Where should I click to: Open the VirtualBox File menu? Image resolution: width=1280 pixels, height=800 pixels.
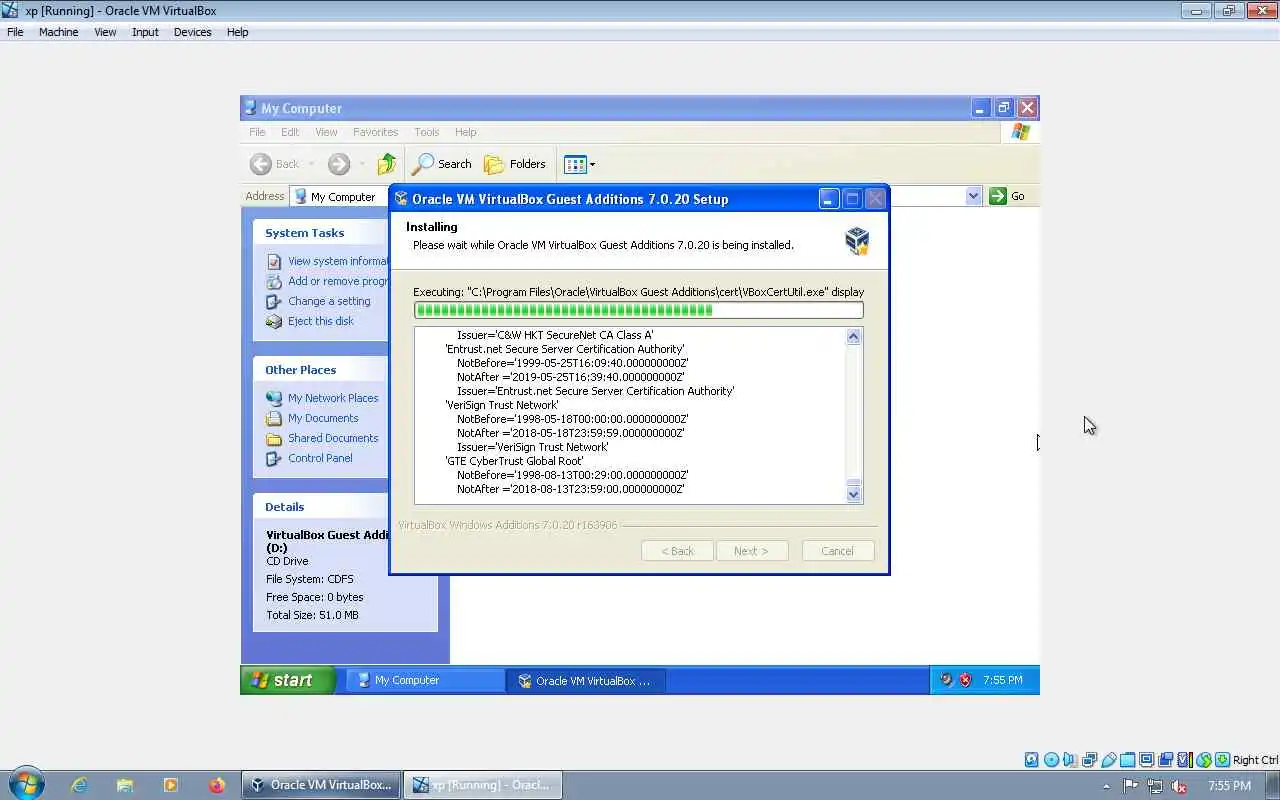point(15,32)
